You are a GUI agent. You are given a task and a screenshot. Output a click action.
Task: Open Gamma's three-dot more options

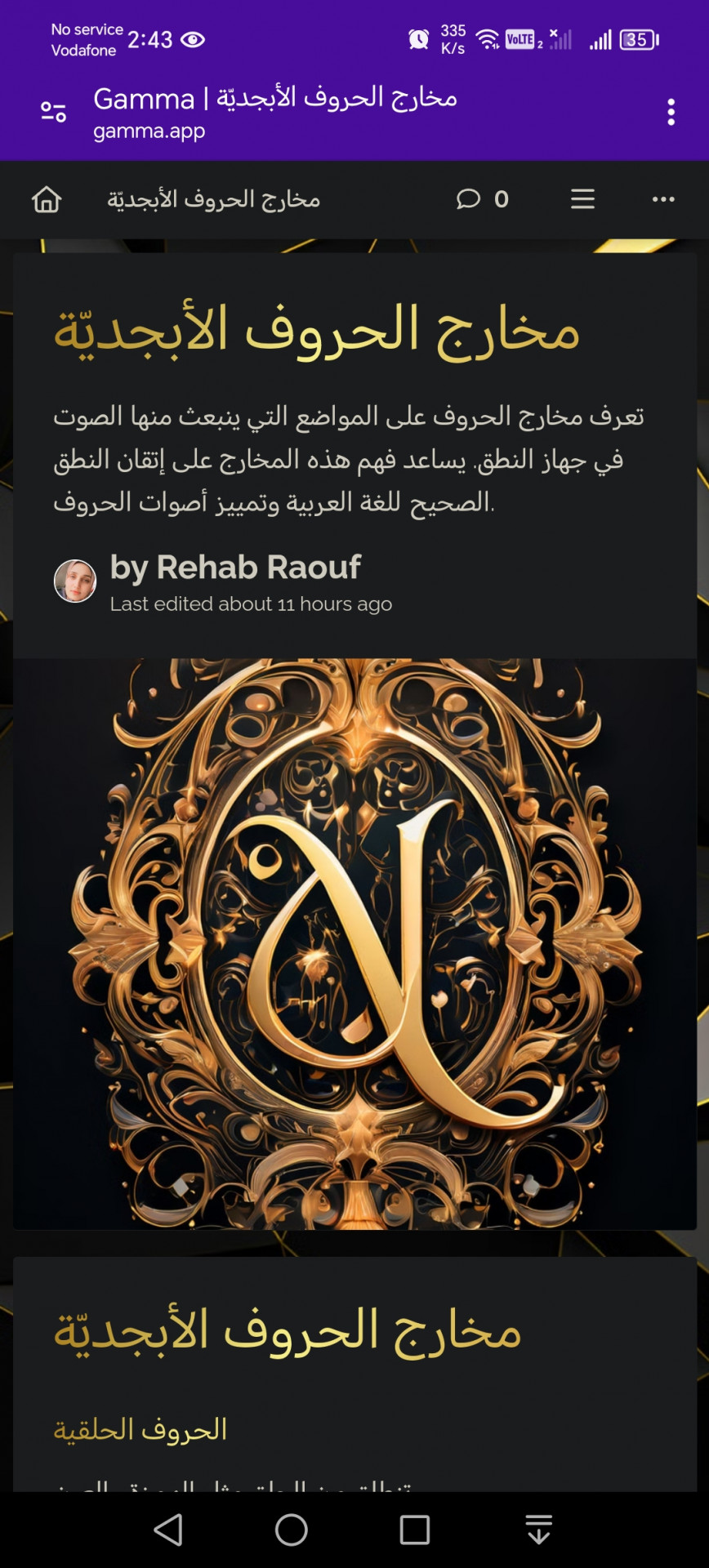click(x=663, y=199)
